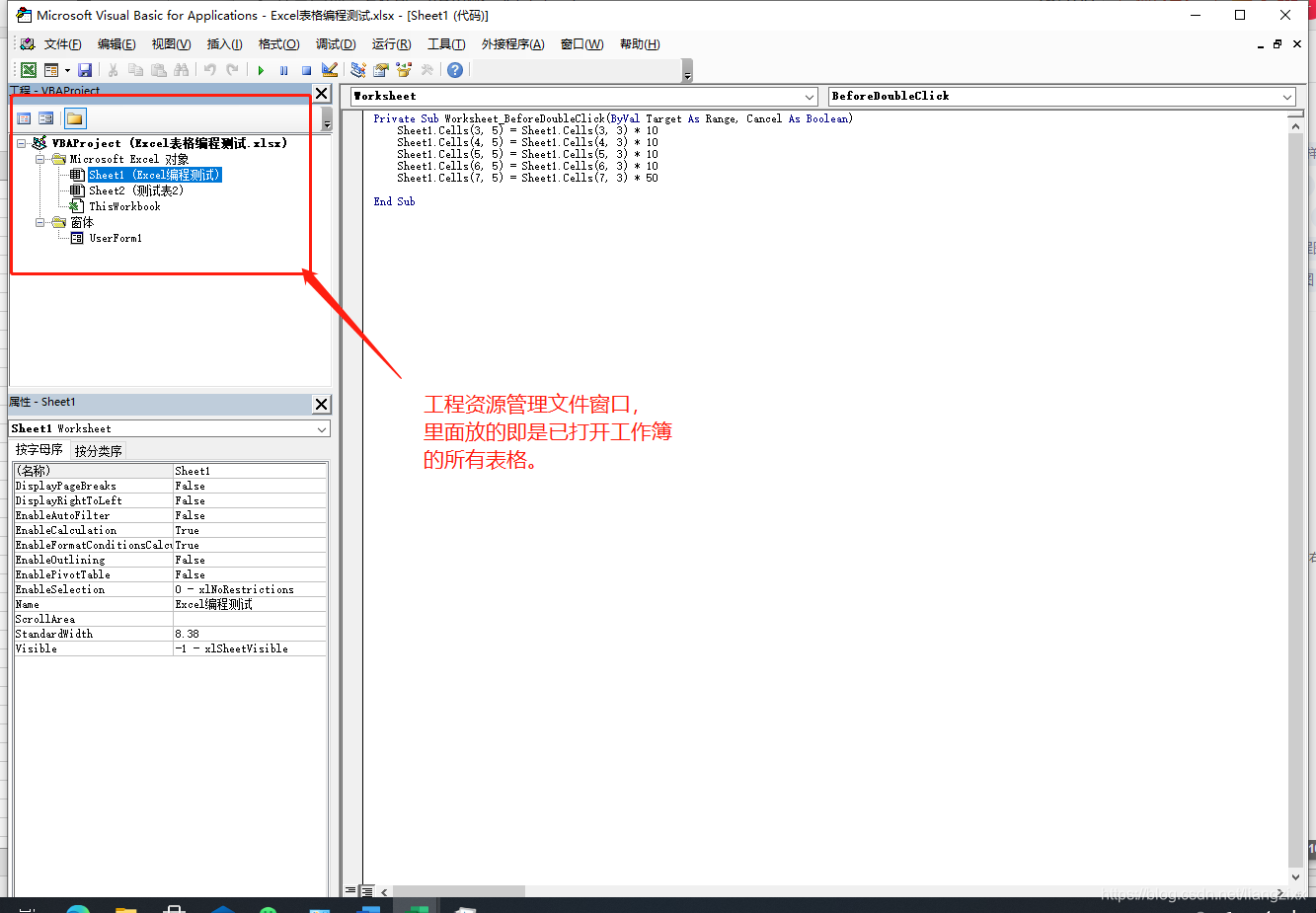Select the EnableCalculation True value

tap(250, 530)
